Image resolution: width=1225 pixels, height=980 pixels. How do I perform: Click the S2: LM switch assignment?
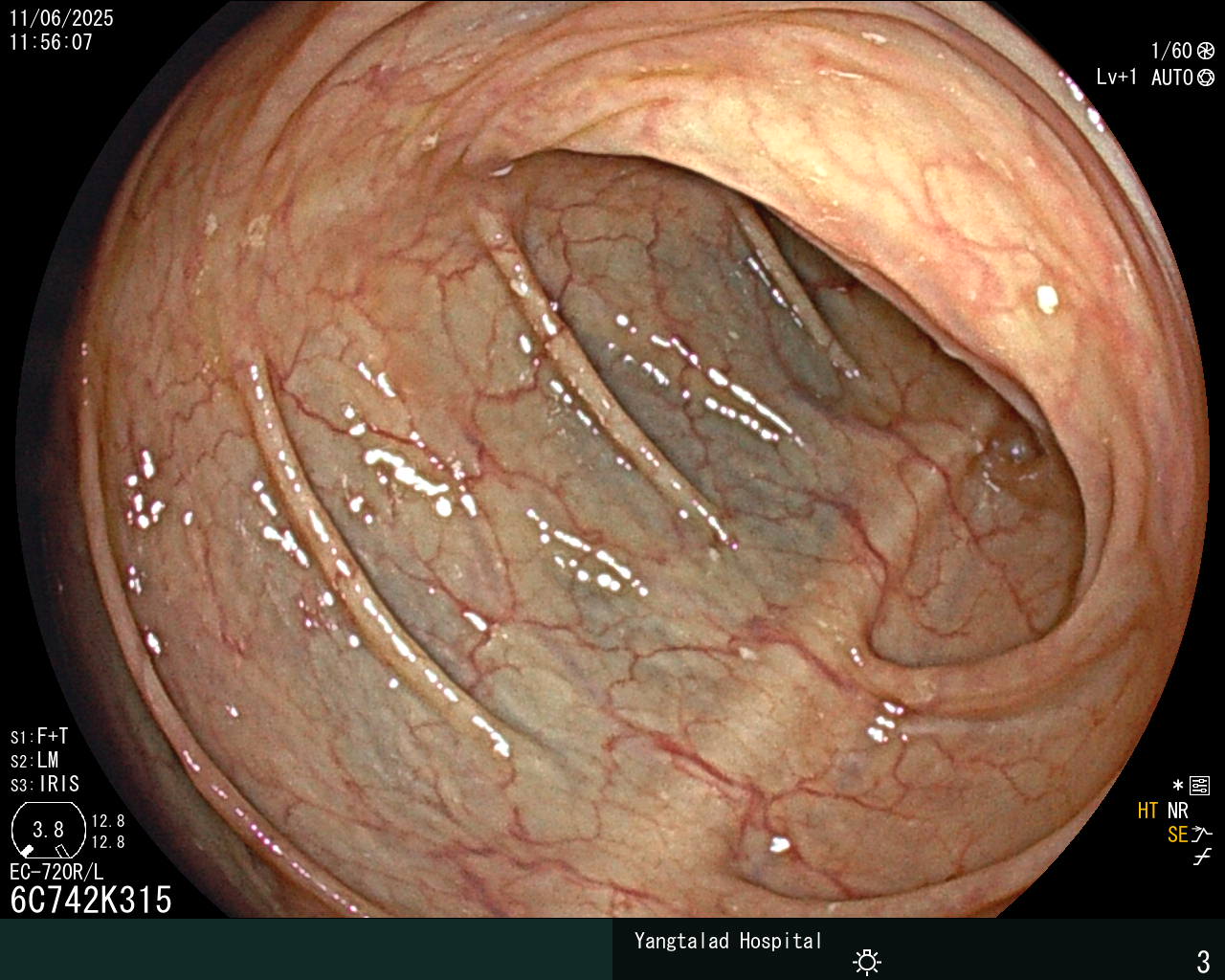coord(34,761)
